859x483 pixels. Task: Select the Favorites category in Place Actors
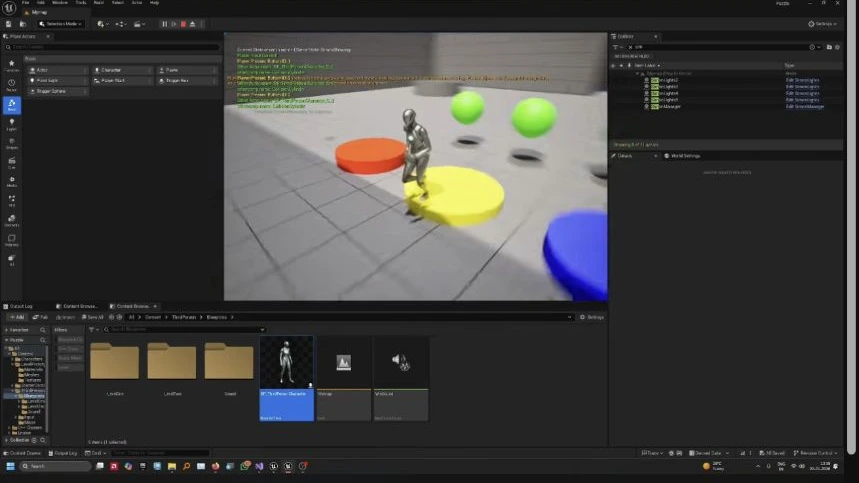tap(12, 66)
